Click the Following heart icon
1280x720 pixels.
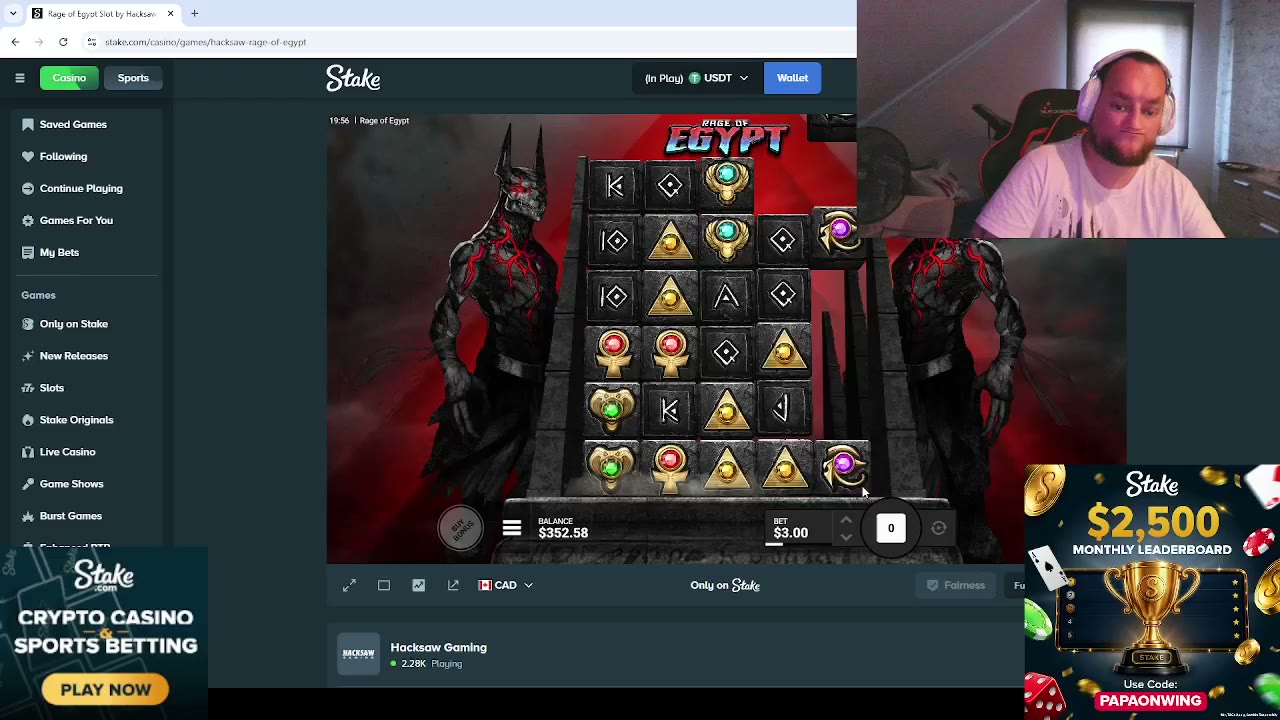[x=27, y=156]
